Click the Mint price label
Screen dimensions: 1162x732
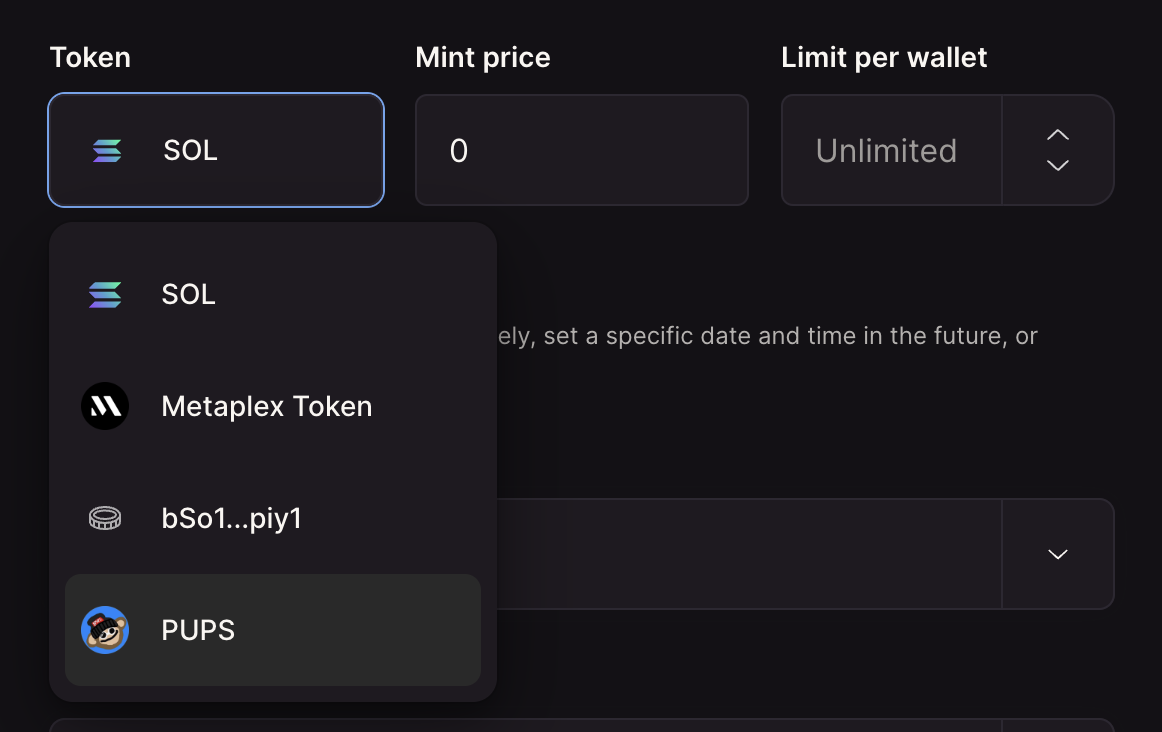tap(482, 58)
